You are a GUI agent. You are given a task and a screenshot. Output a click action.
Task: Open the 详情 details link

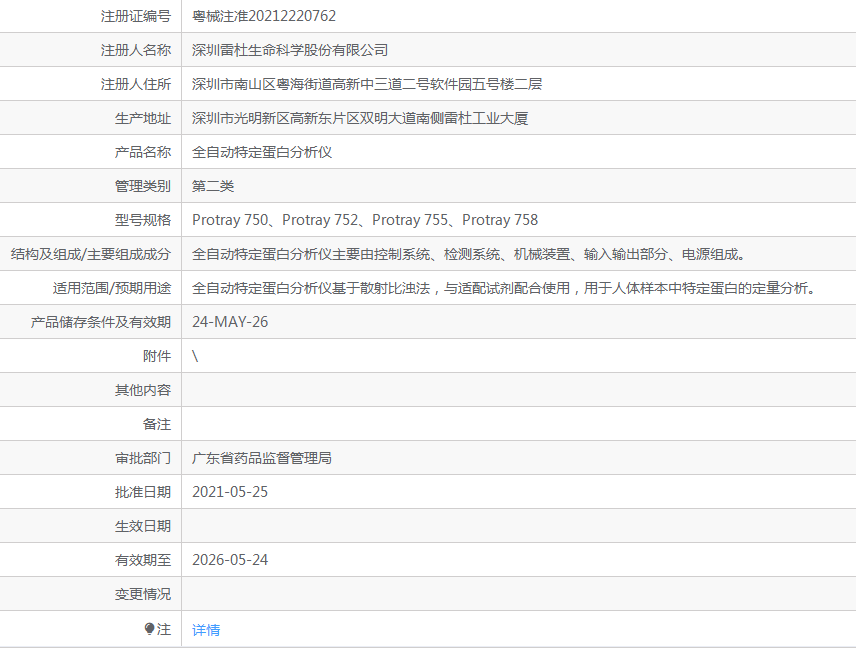206,630
